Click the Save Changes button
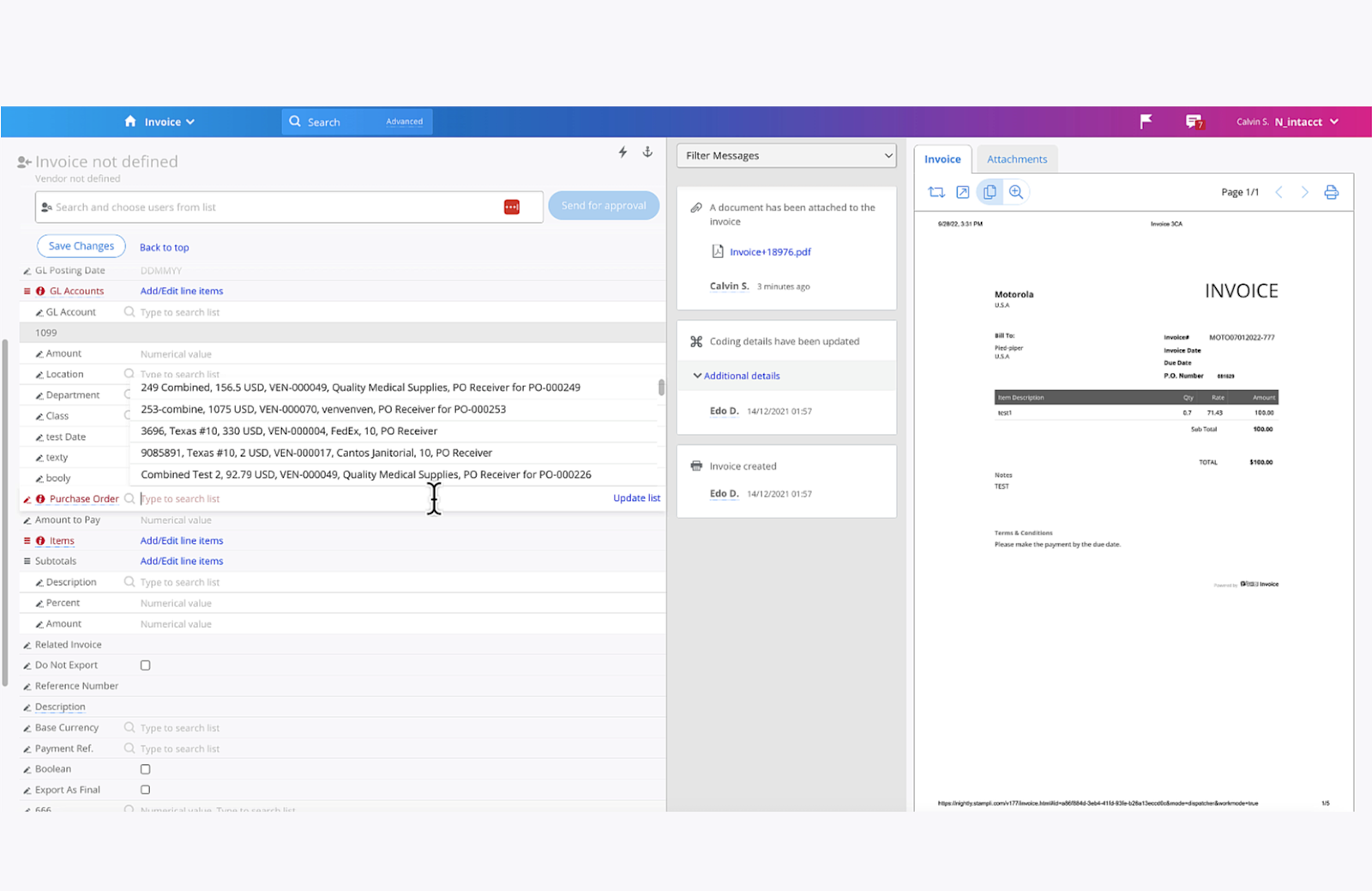The image size is (1372, 891). pos(81,246)
